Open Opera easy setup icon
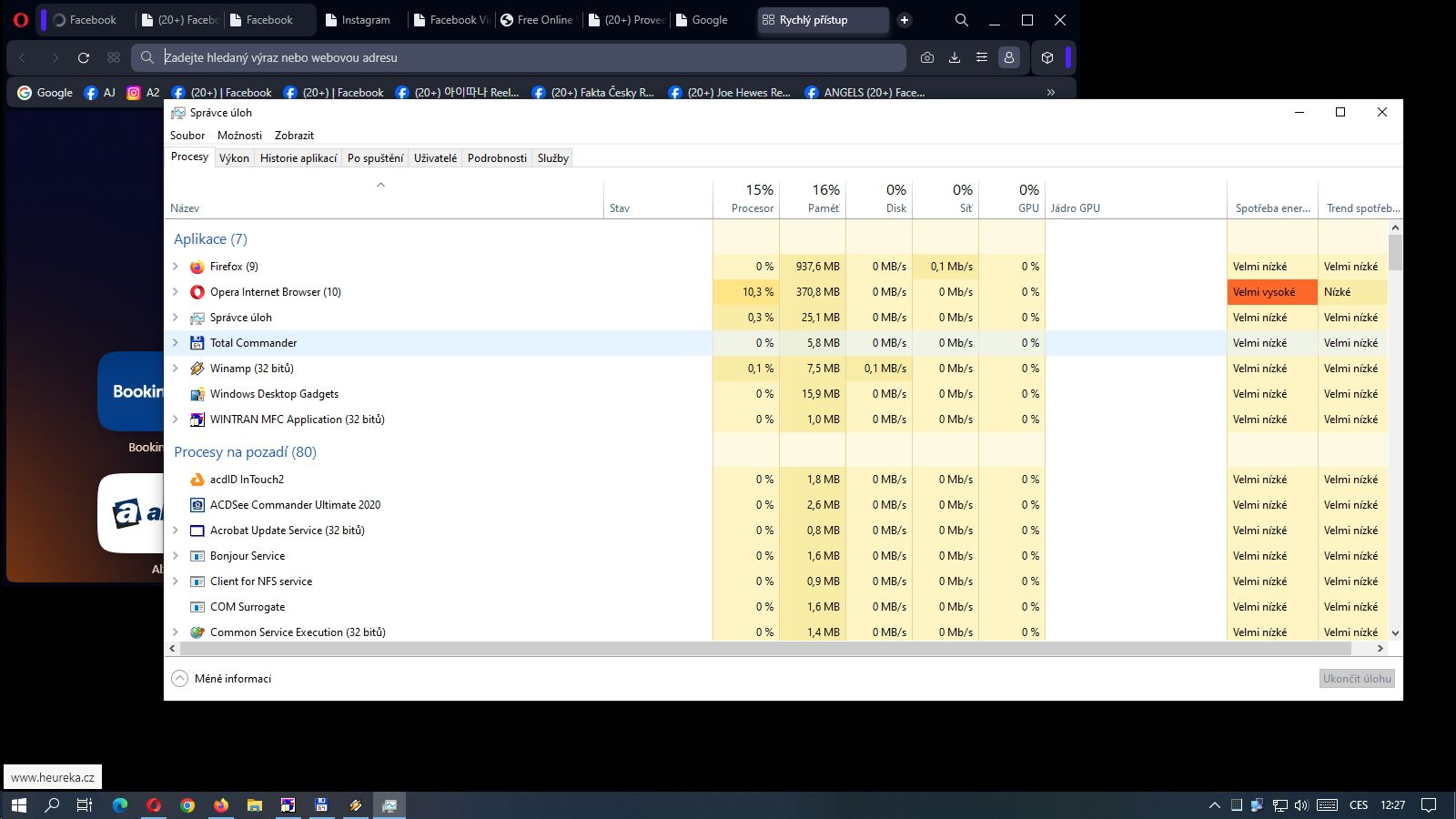Screen dimensions: 1456x819 (x=982, y=57)
